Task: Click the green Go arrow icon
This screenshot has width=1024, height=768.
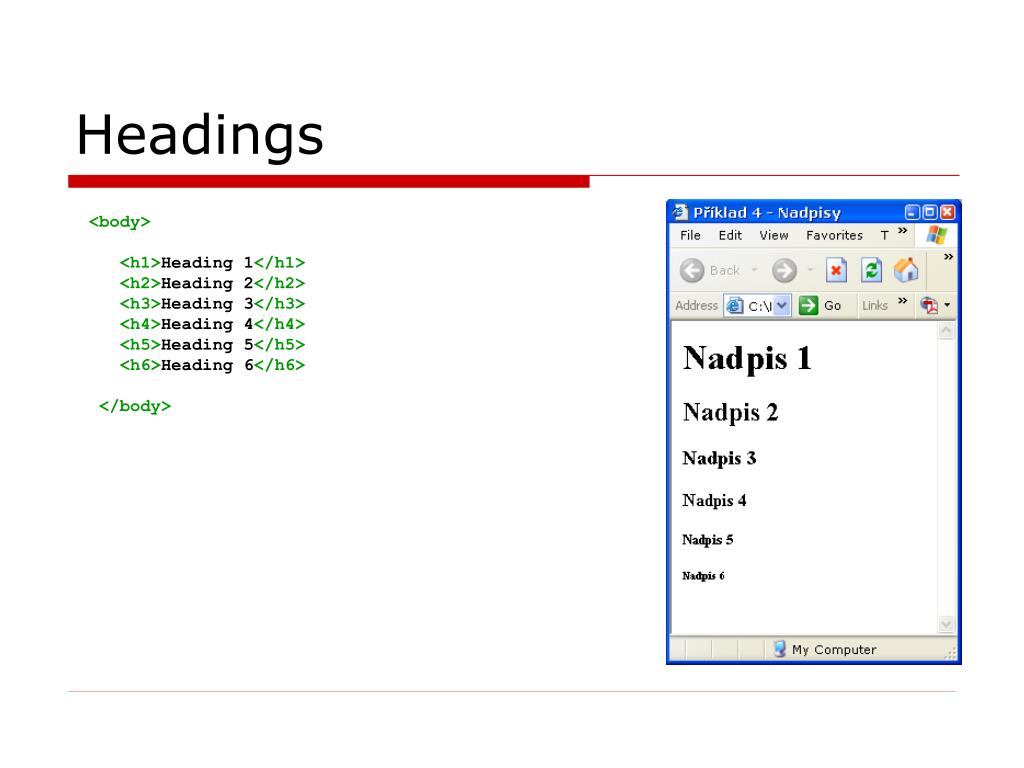Action: [808, 305]
